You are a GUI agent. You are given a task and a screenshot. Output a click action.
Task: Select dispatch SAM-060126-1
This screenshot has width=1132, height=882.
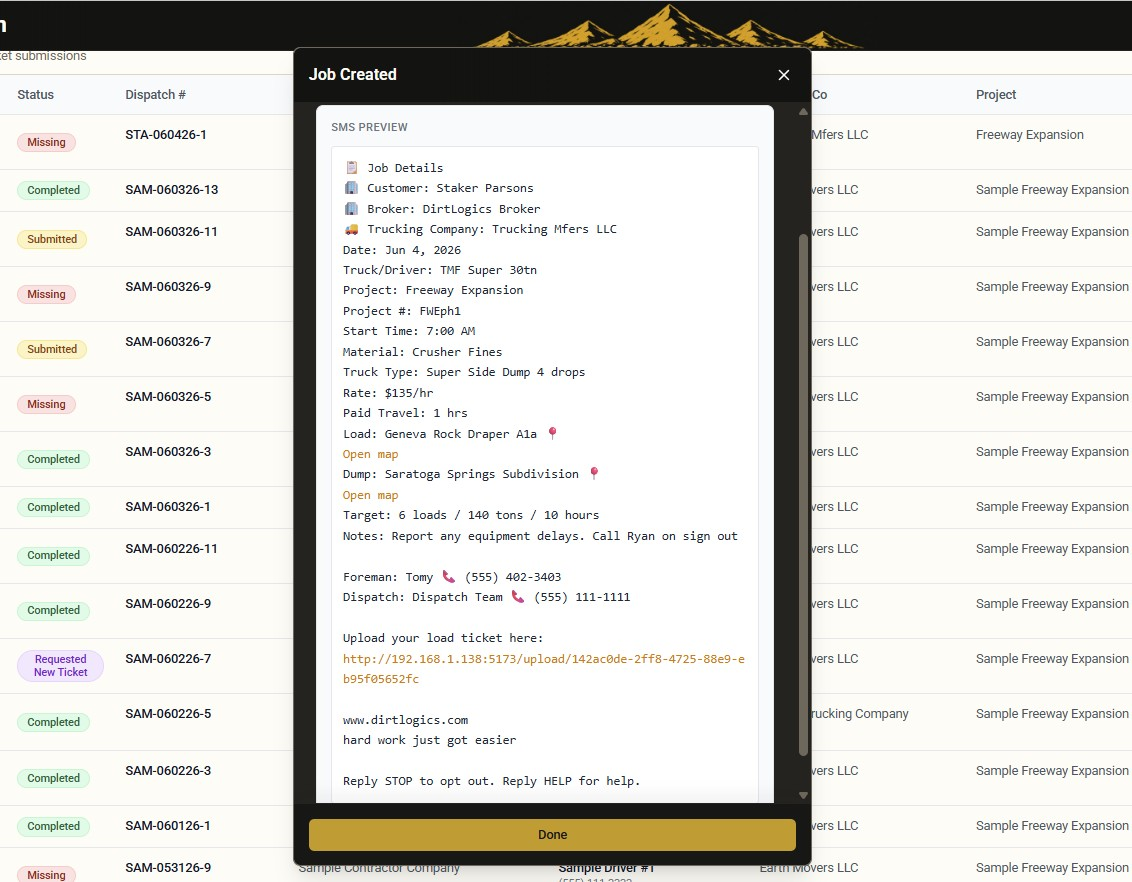click(167, 826)
